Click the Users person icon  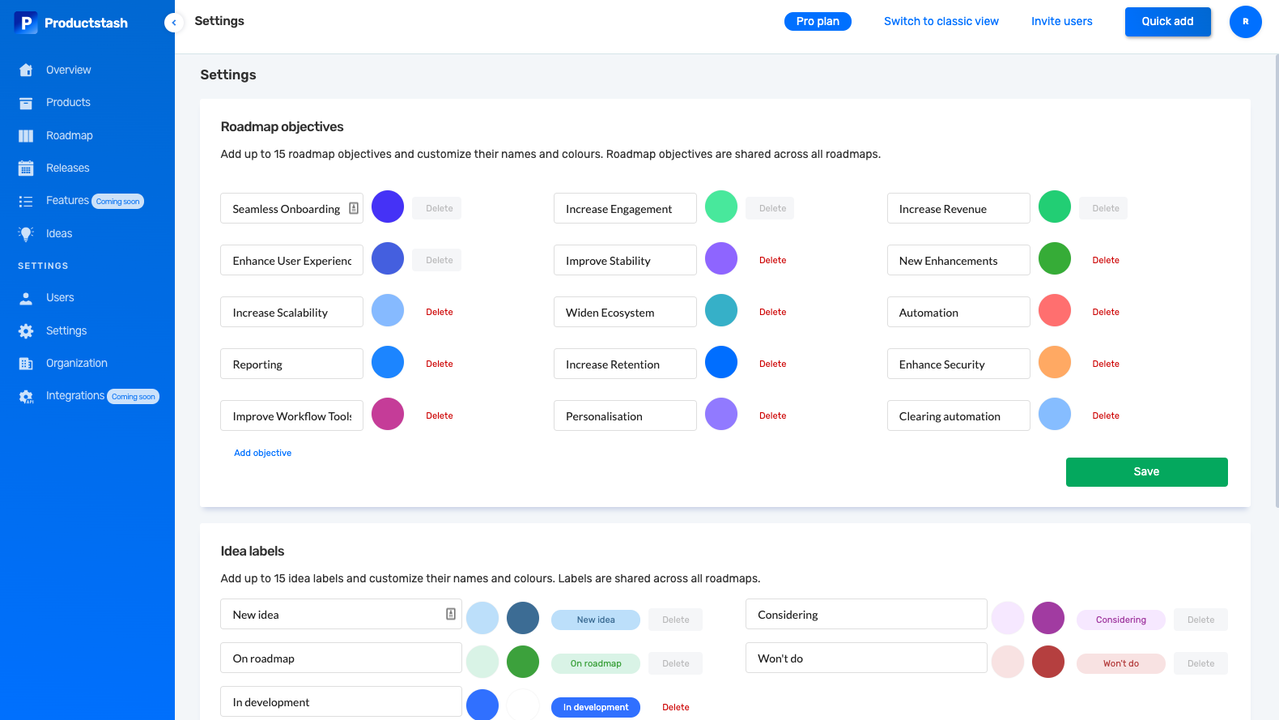tap(26, 298)
